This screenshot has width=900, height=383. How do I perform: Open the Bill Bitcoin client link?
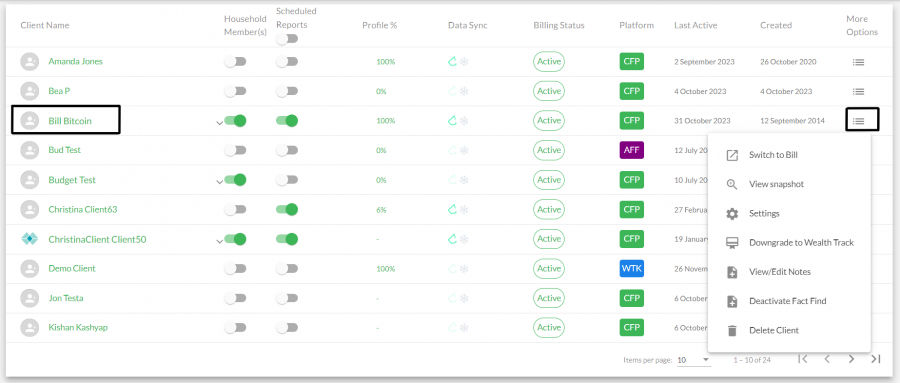click(70, 121)
